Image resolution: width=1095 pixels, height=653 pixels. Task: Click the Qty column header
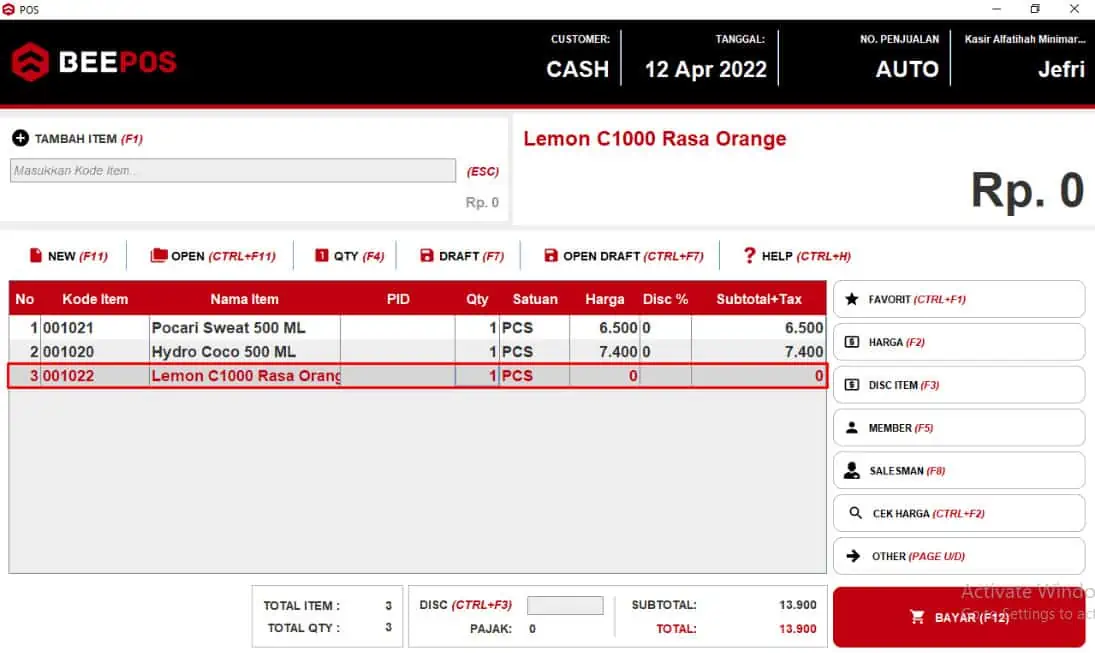click(477, 299)
